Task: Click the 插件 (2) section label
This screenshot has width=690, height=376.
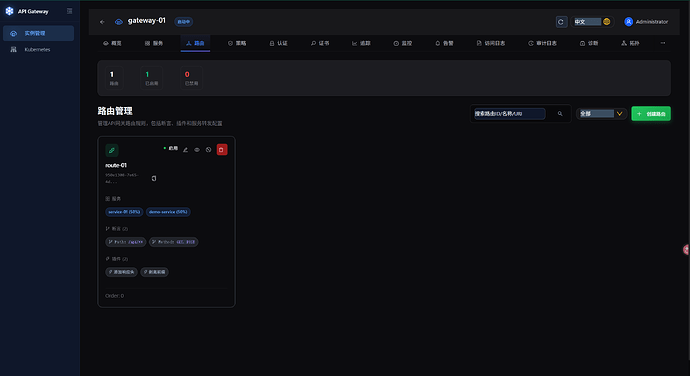Action: (x=117, y=259)
